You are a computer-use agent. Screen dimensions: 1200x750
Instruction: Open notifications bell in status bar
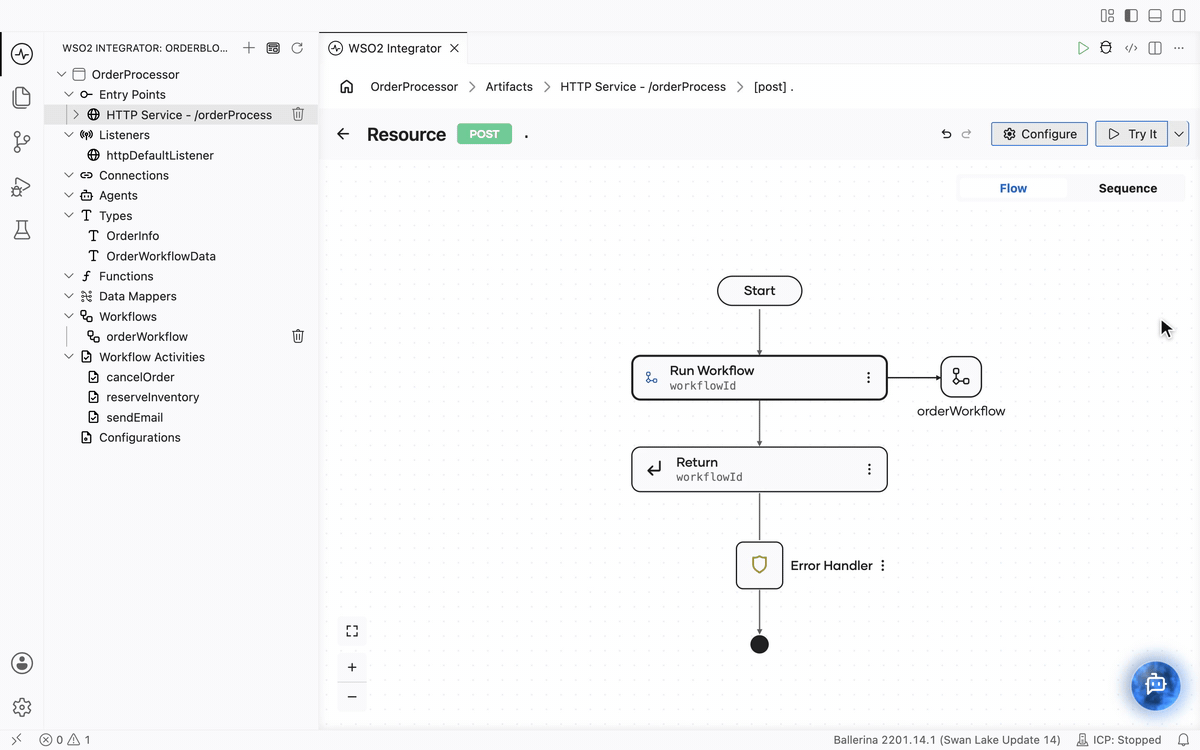coord(1183,740)
